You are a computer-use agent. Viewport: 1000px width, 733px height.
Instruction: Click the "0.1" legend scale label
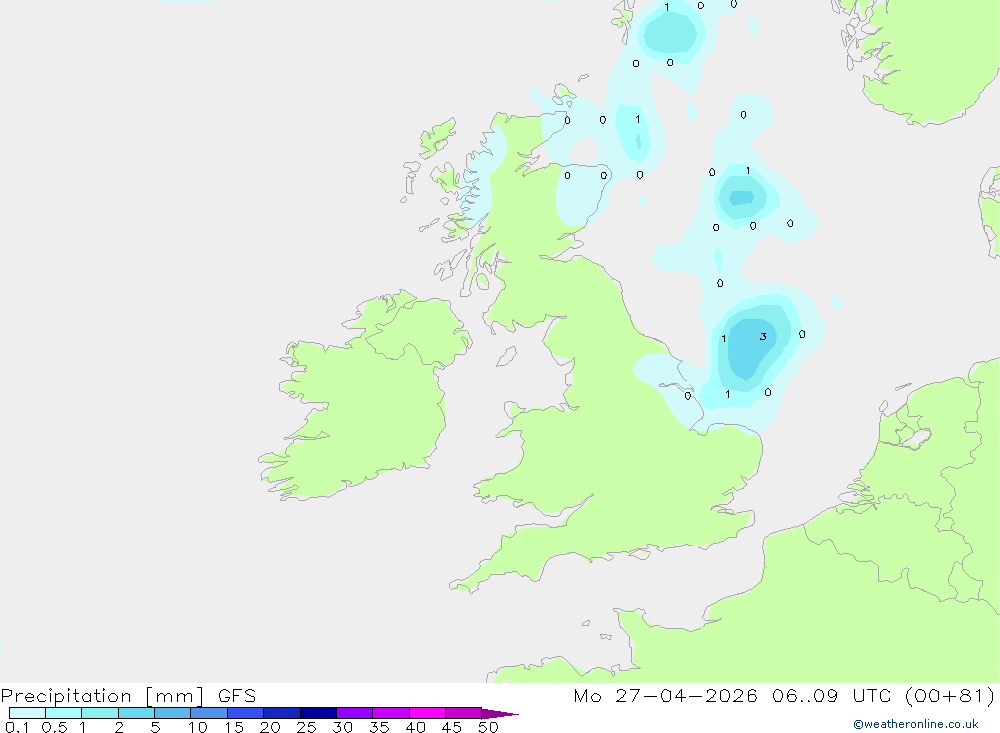[17, 727]
